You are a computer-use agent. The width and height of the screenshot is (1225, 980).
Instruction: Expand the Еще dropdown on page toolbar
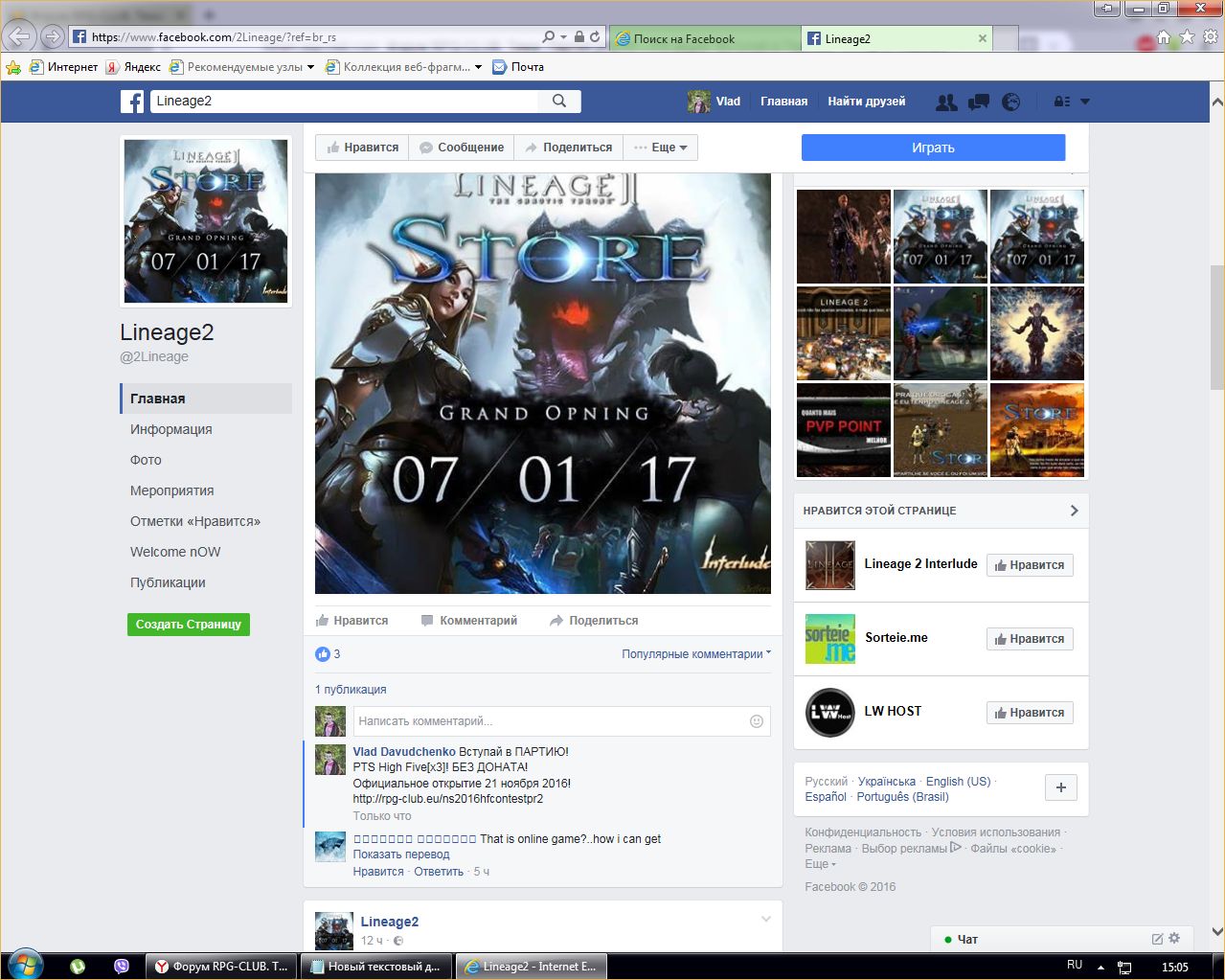660,148
